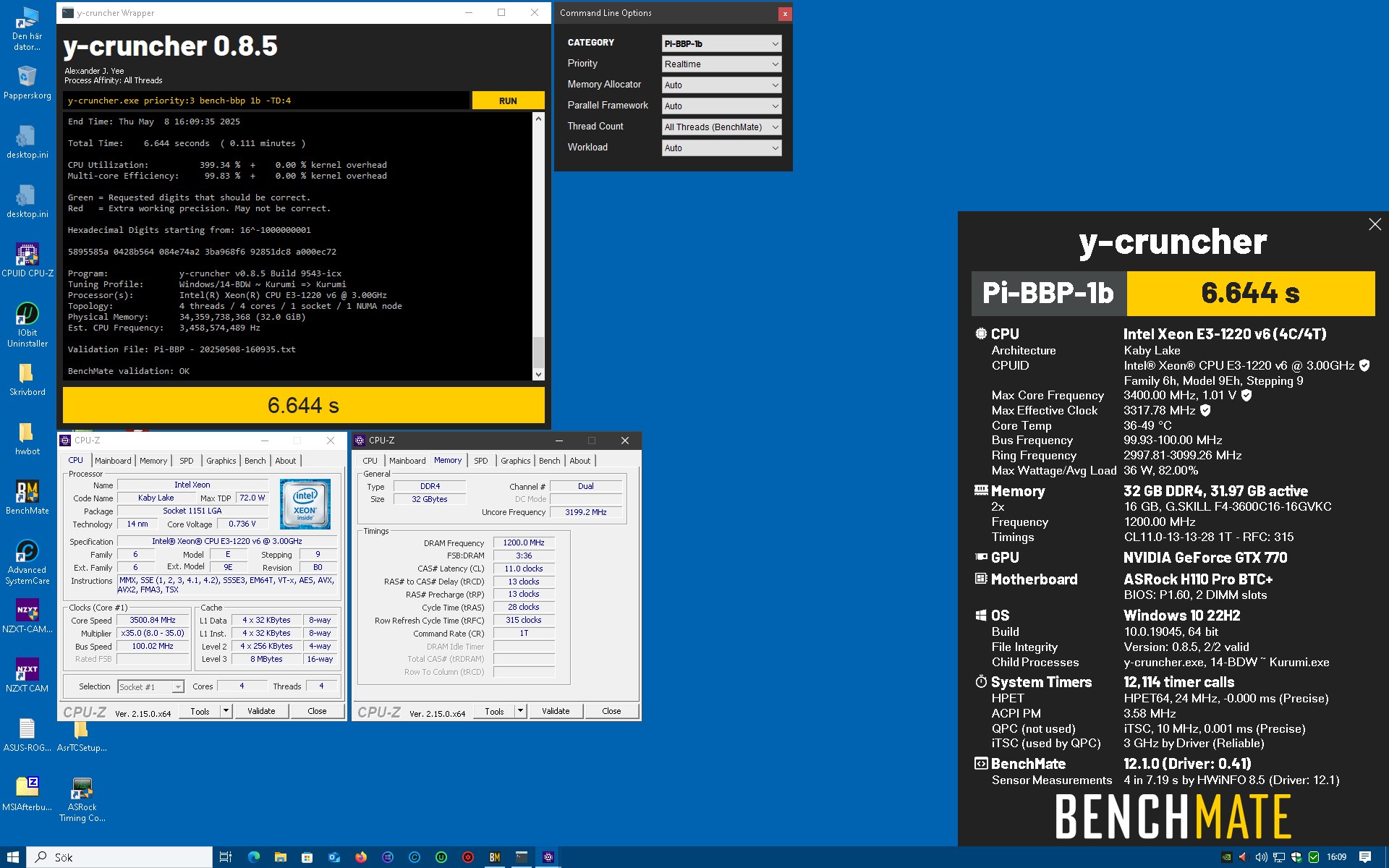Click the yellow RUN button
The image size is (1389, 868).
(x=508, y=101)
